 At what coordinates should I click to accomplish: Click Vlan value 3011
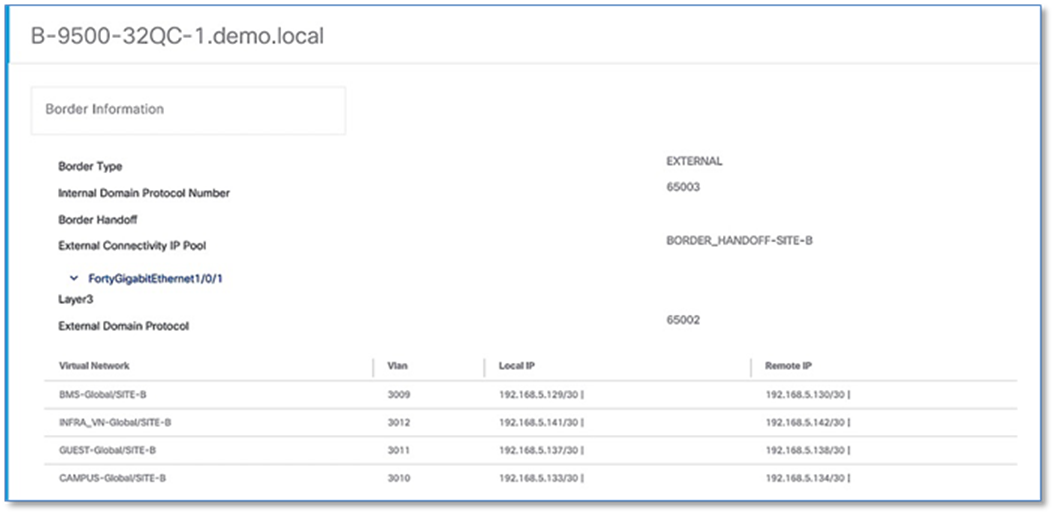pos(399,450)
